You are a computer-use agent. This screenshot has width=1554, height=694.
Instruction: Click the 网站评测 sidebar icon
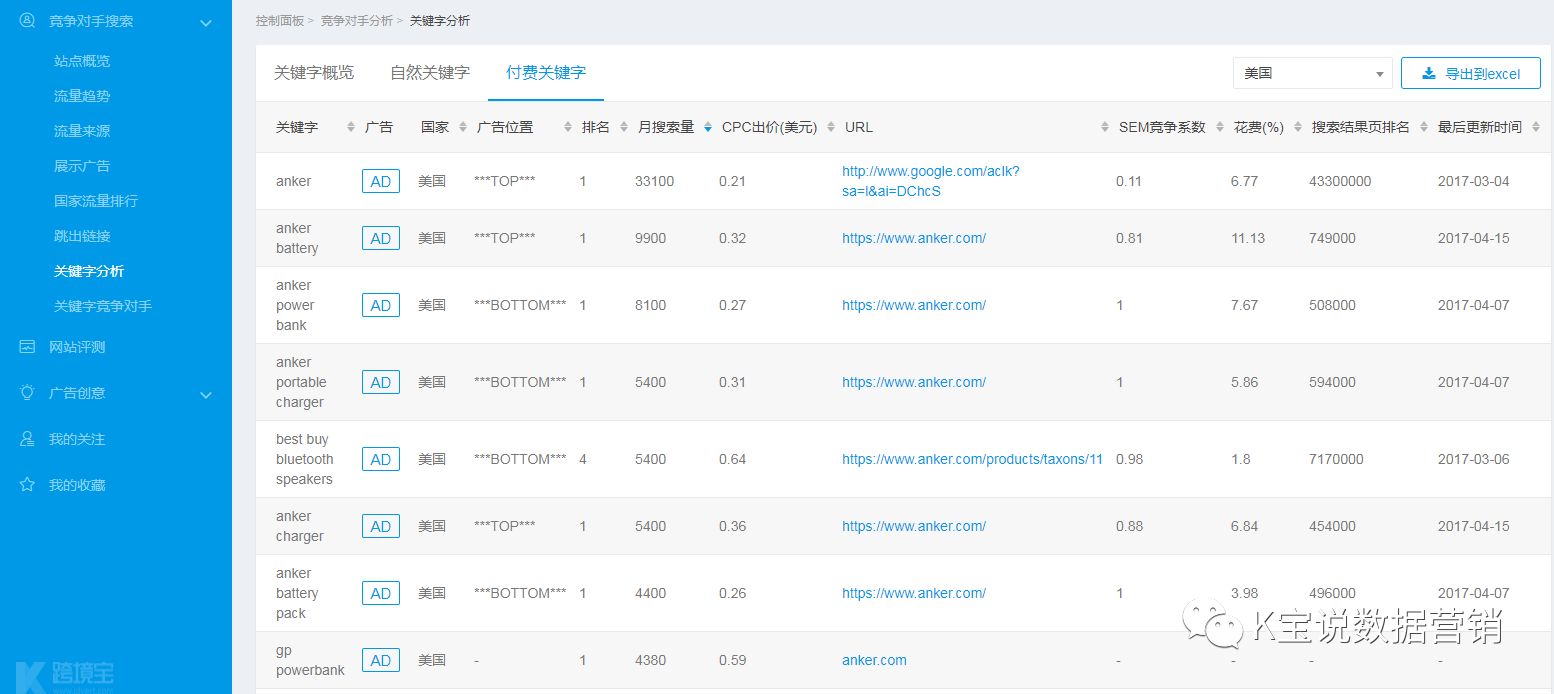(x=27, y=347)
